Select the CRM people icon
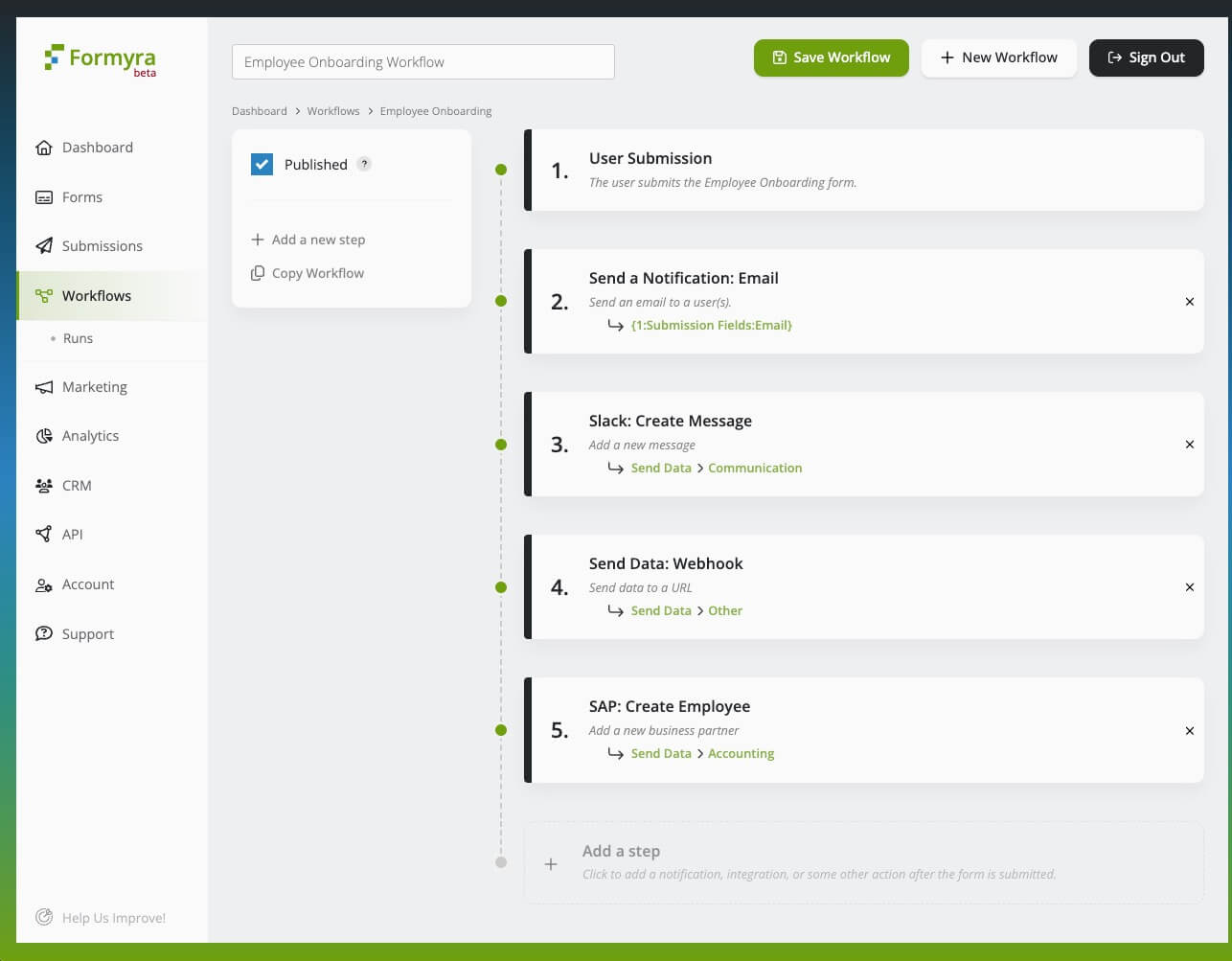 [44, 486]
